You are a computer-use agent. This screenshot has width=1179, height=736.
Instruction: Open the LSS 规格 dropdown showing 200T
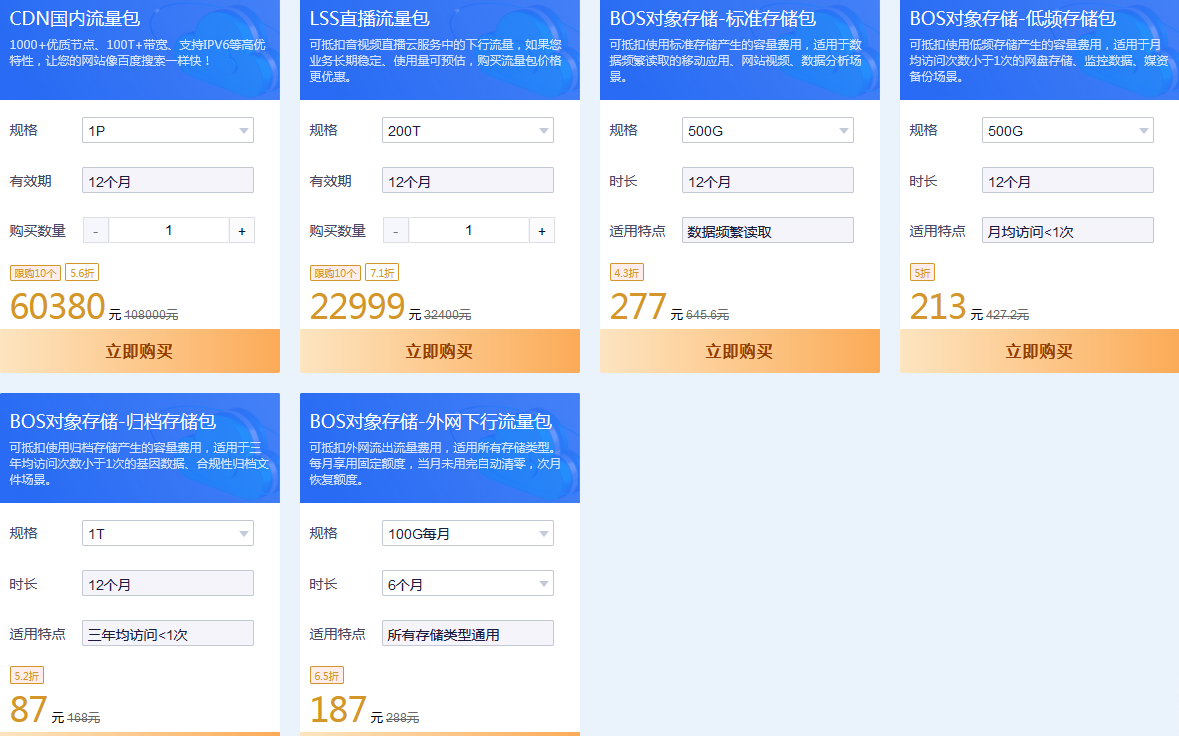tap(468, 130)
